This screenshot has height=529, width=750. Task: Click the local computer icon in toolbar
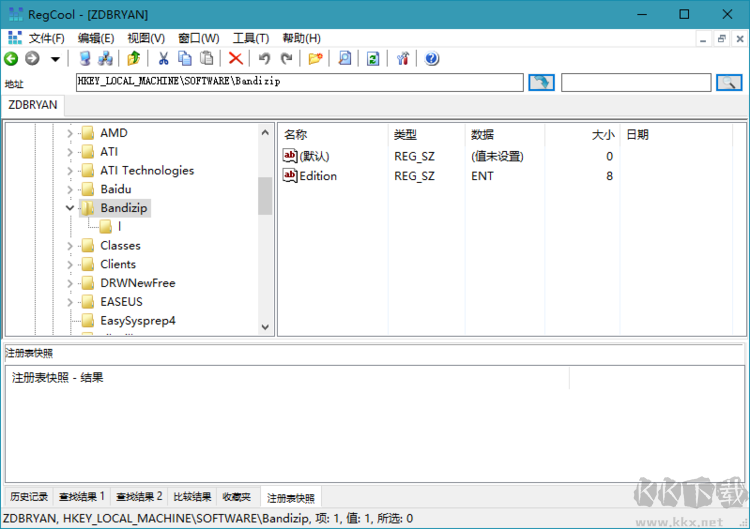click(x=85, y=58)
